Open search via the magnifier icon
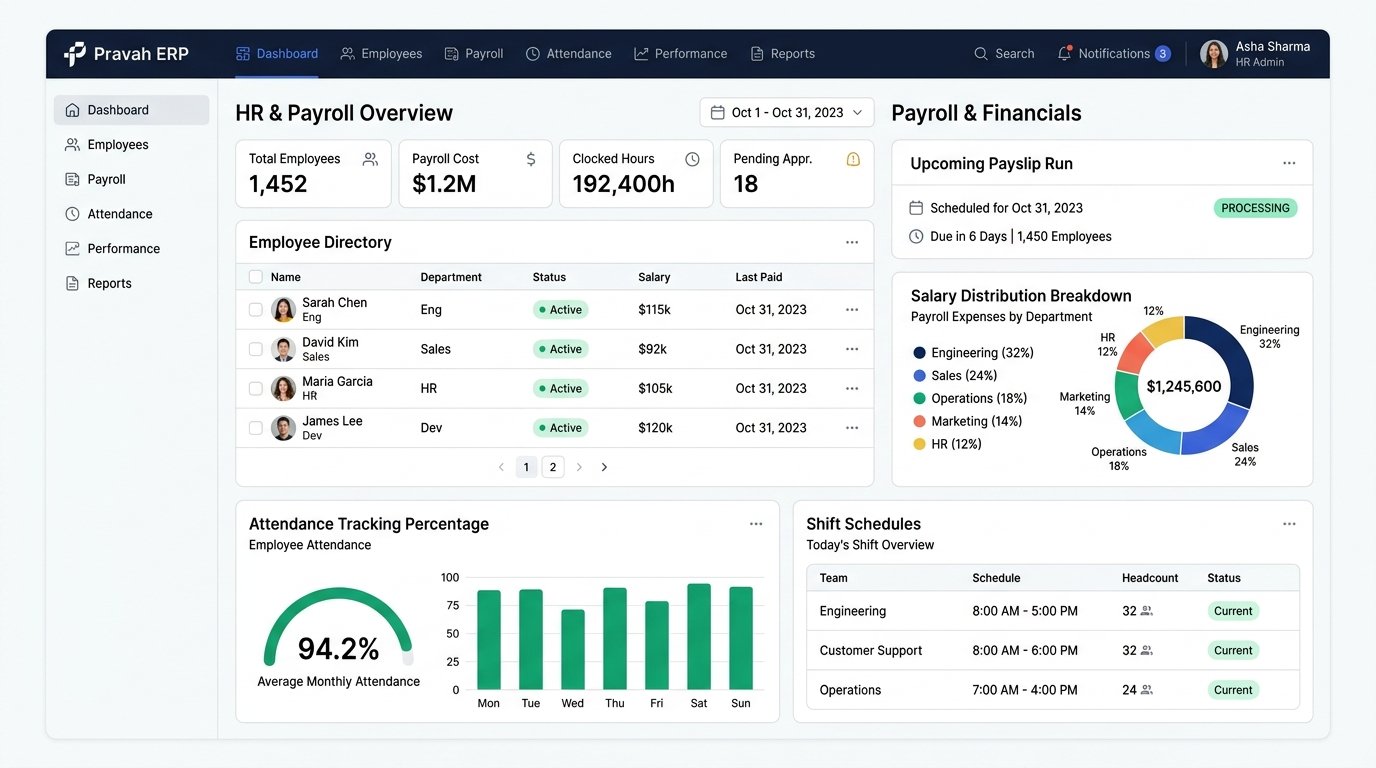The image size is (1376, 768). tap(981, 54)
